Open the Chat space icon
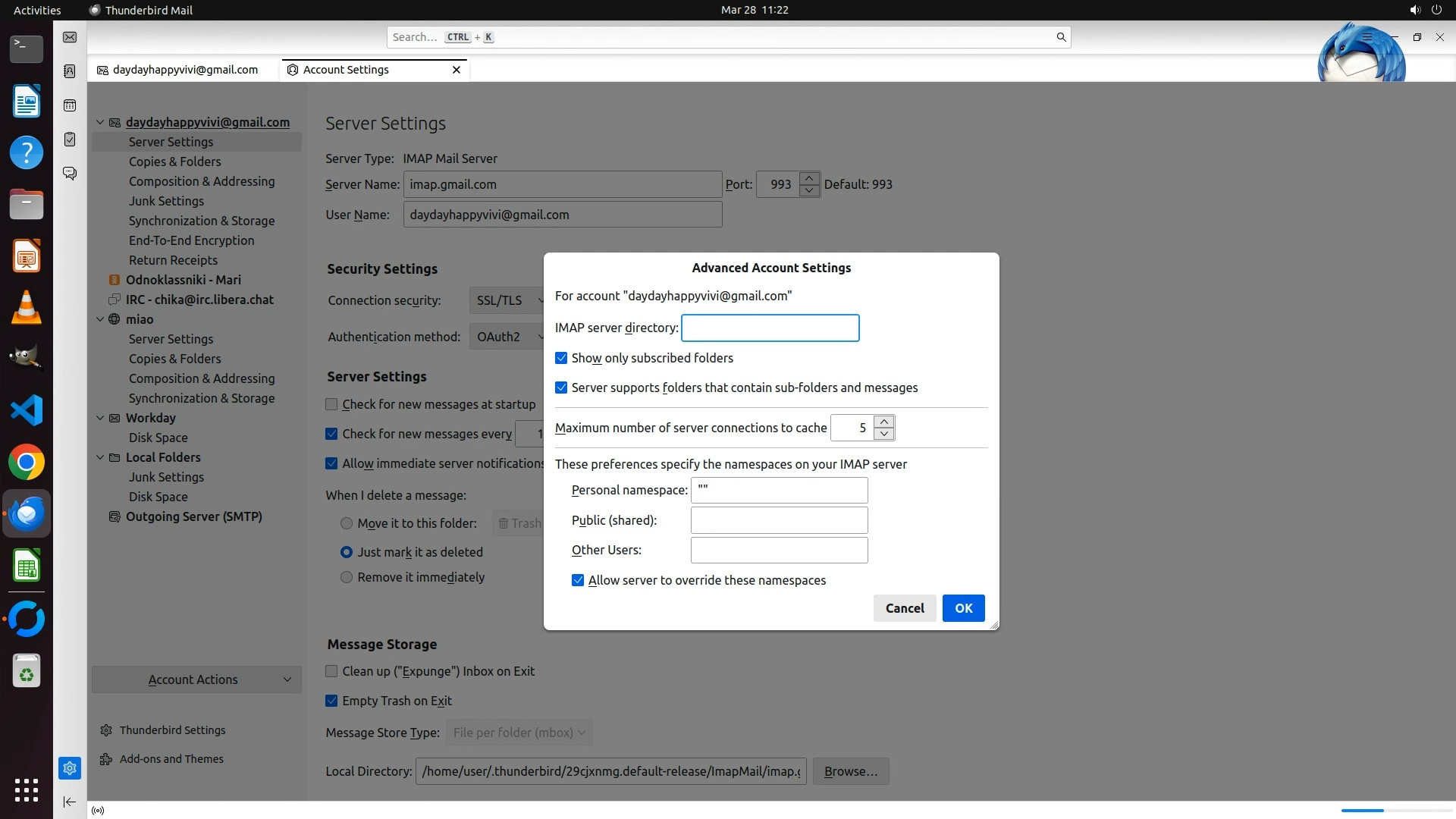The image size is (1456, 819). pyautogui.click(x=70, y=174)
